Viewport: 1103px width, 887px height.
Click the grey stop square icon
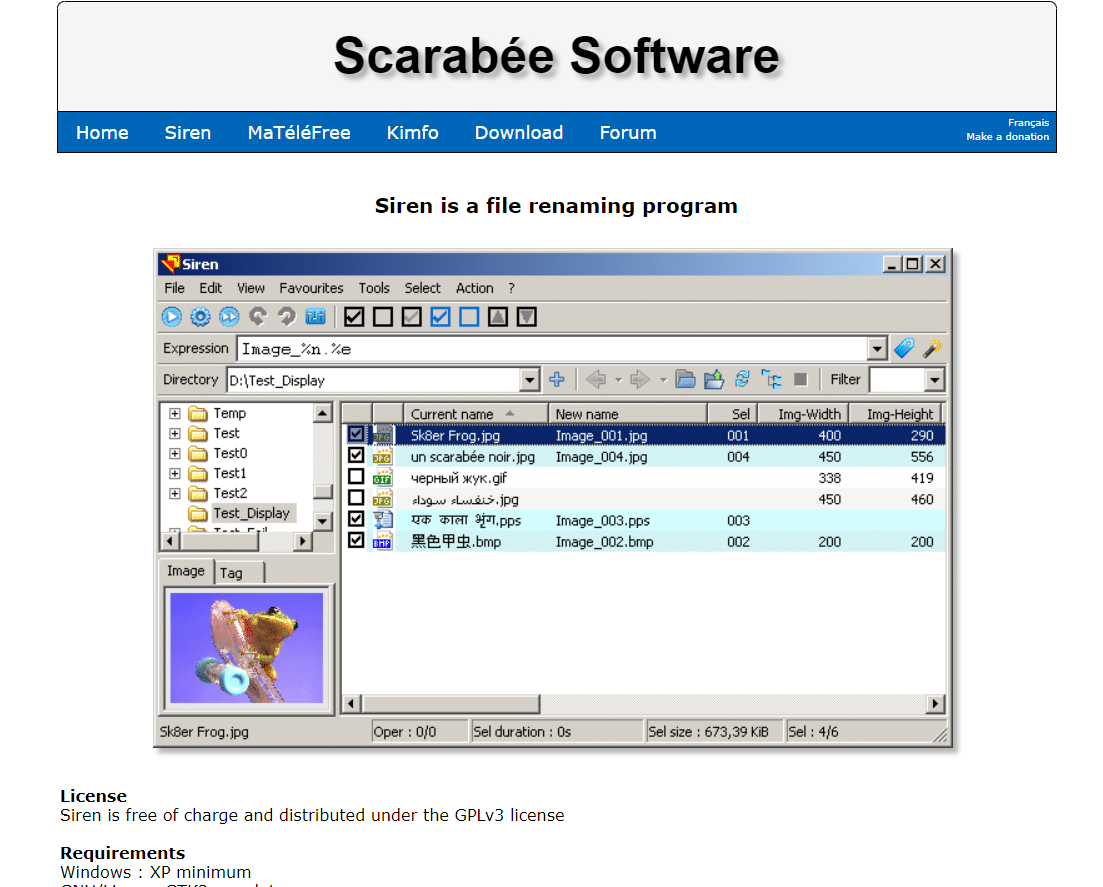tap(800, 380)
